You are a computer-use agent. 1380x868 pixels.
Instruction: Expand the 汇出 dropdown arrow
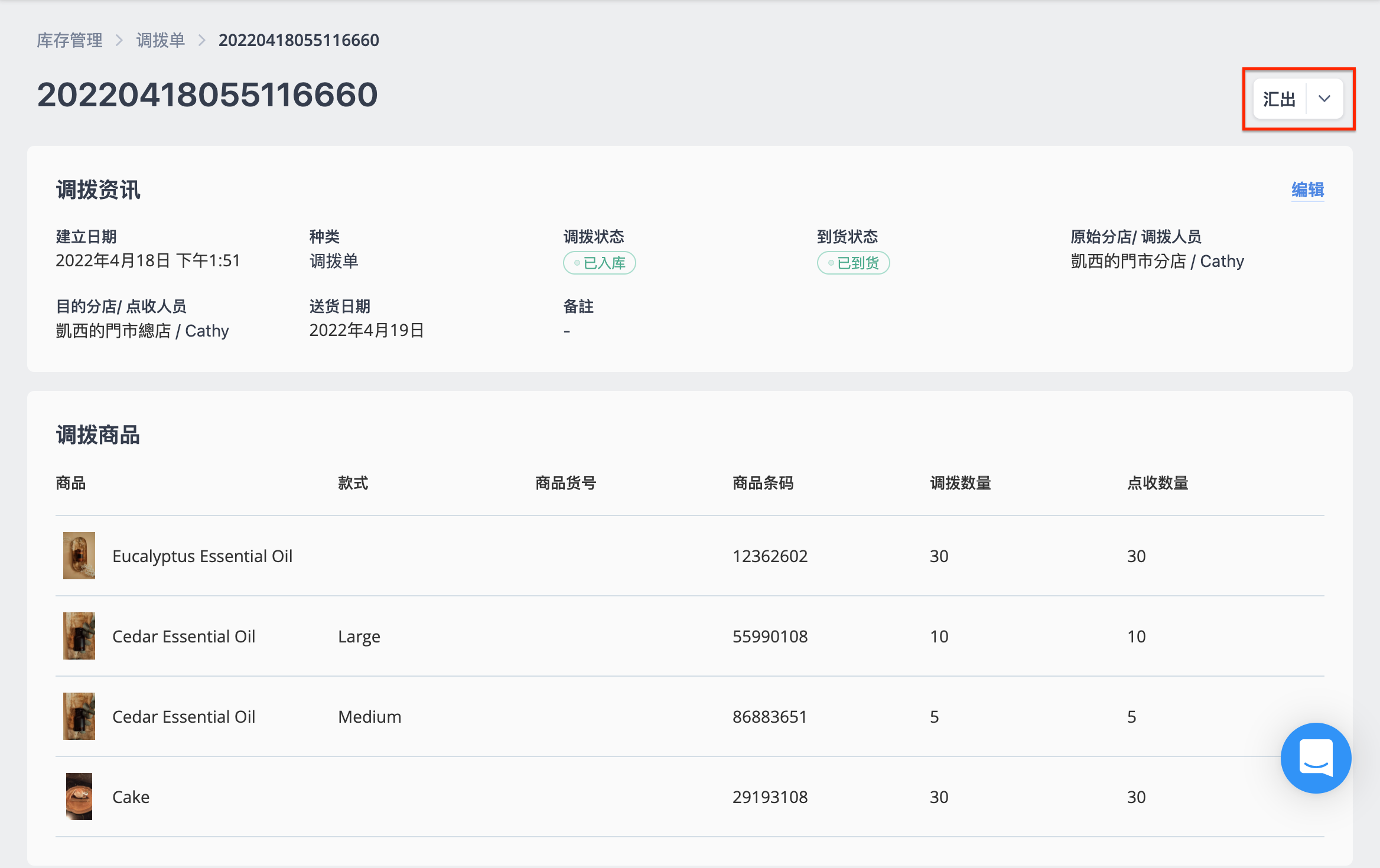click(1324, 99)
